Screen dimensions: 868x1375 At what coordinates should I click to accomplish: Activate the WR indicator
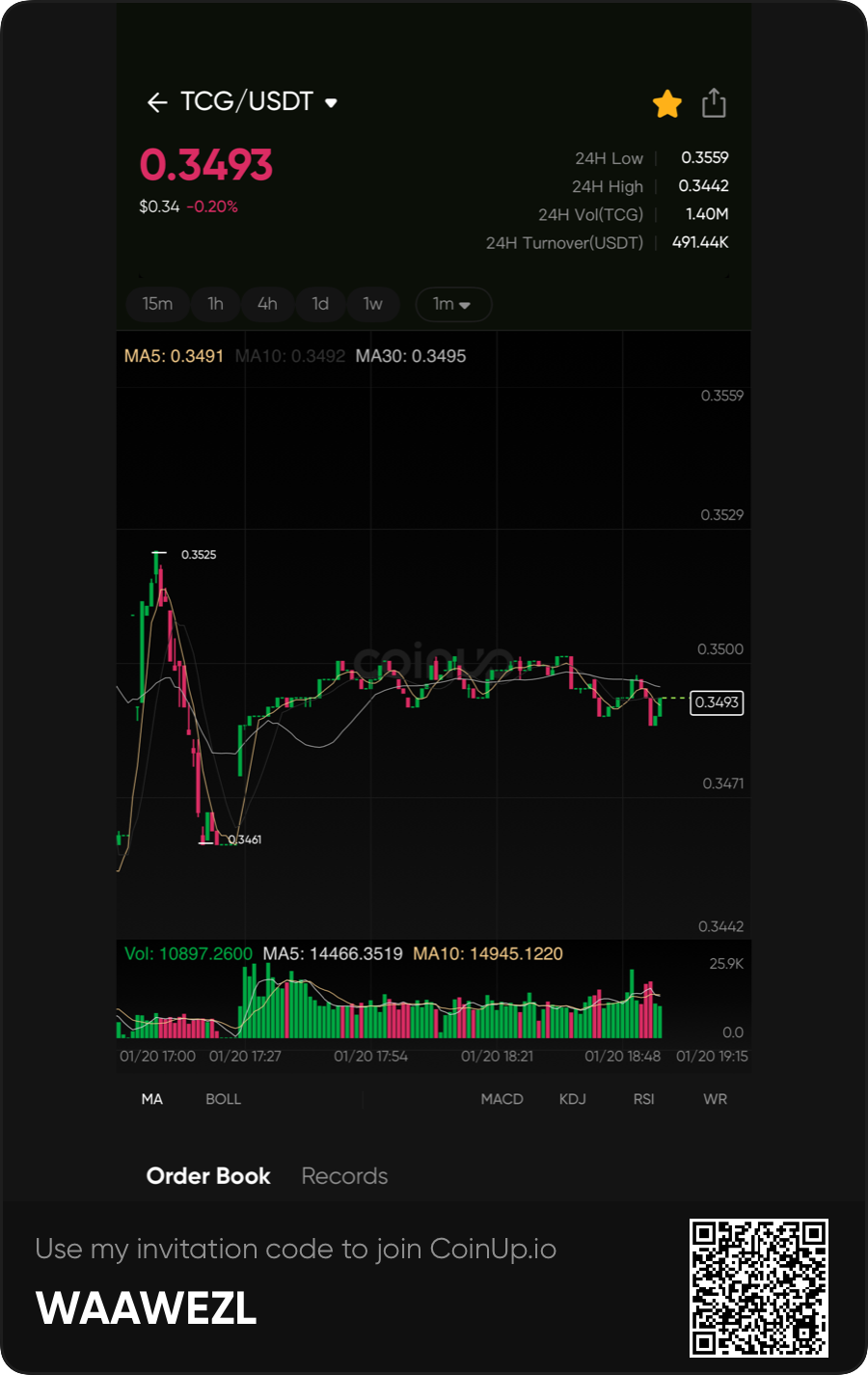[715, 1099]
